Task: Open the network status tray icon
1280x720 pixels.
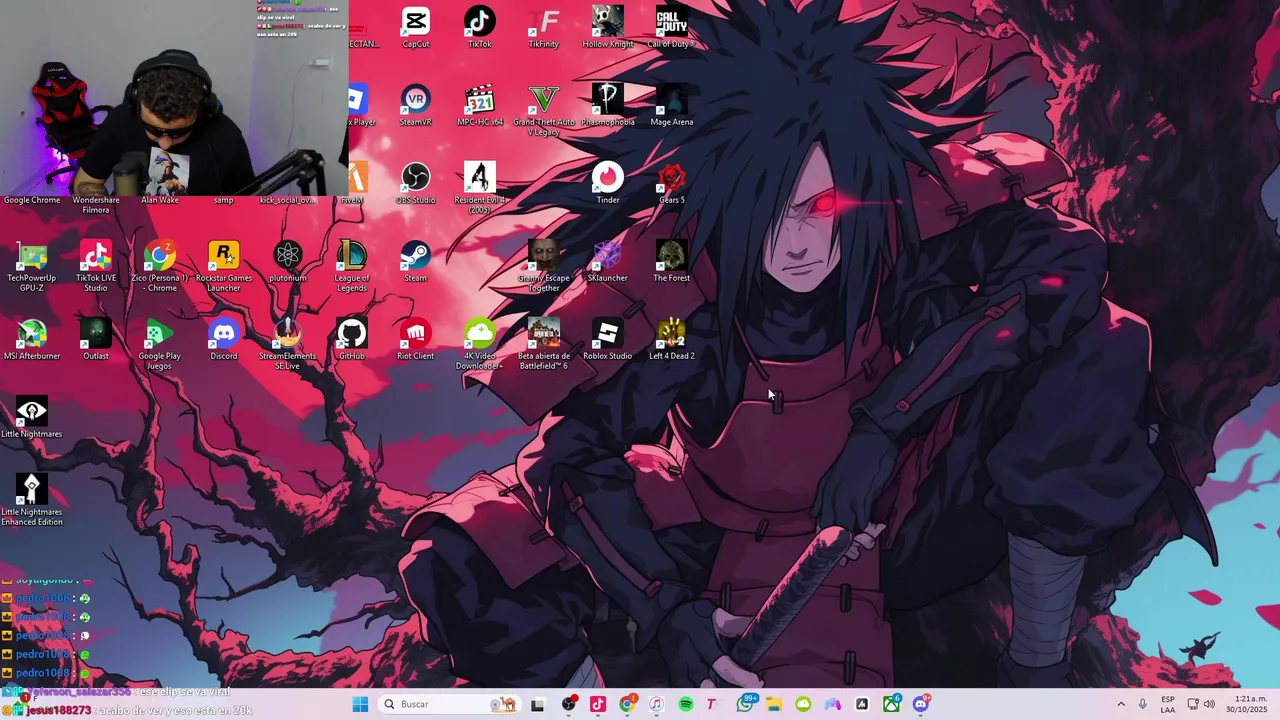Action: [1193, 704]
